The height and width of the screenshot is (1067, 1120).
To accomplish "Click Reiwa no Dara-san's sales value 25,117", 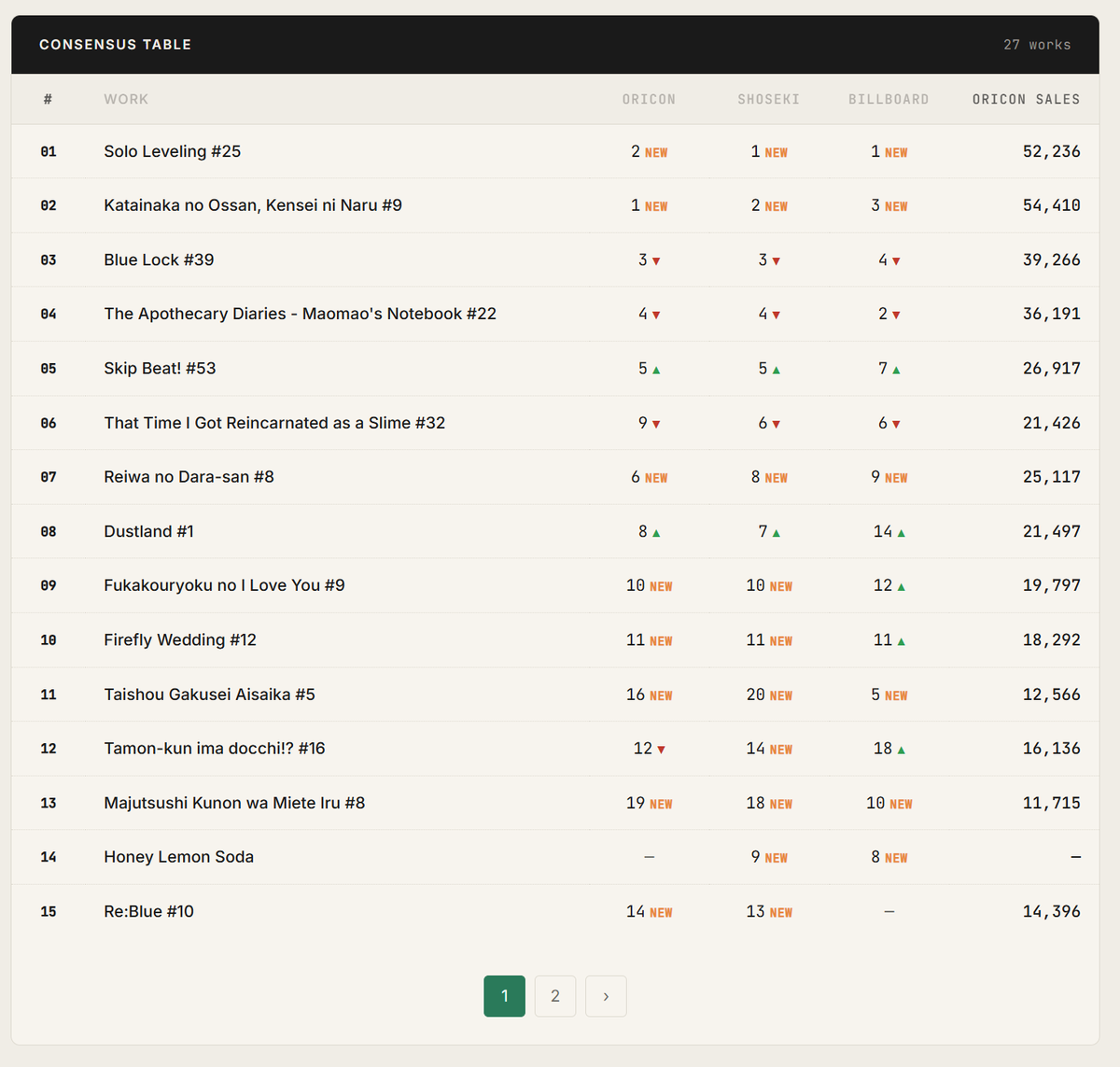I will [1052, 477].
